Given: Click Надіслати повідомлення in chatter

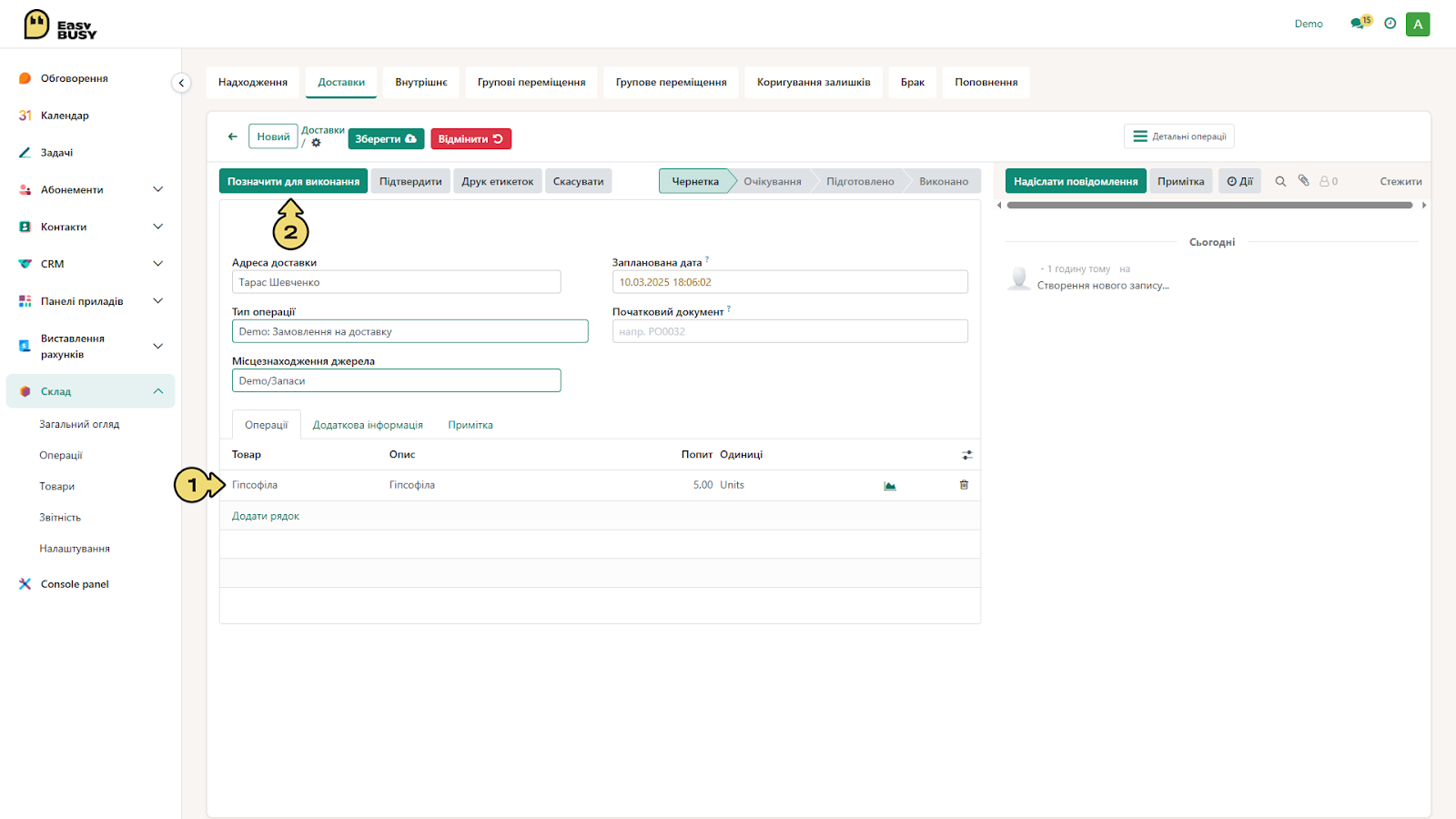Looking at the screenshot, I should [1076, 181].
